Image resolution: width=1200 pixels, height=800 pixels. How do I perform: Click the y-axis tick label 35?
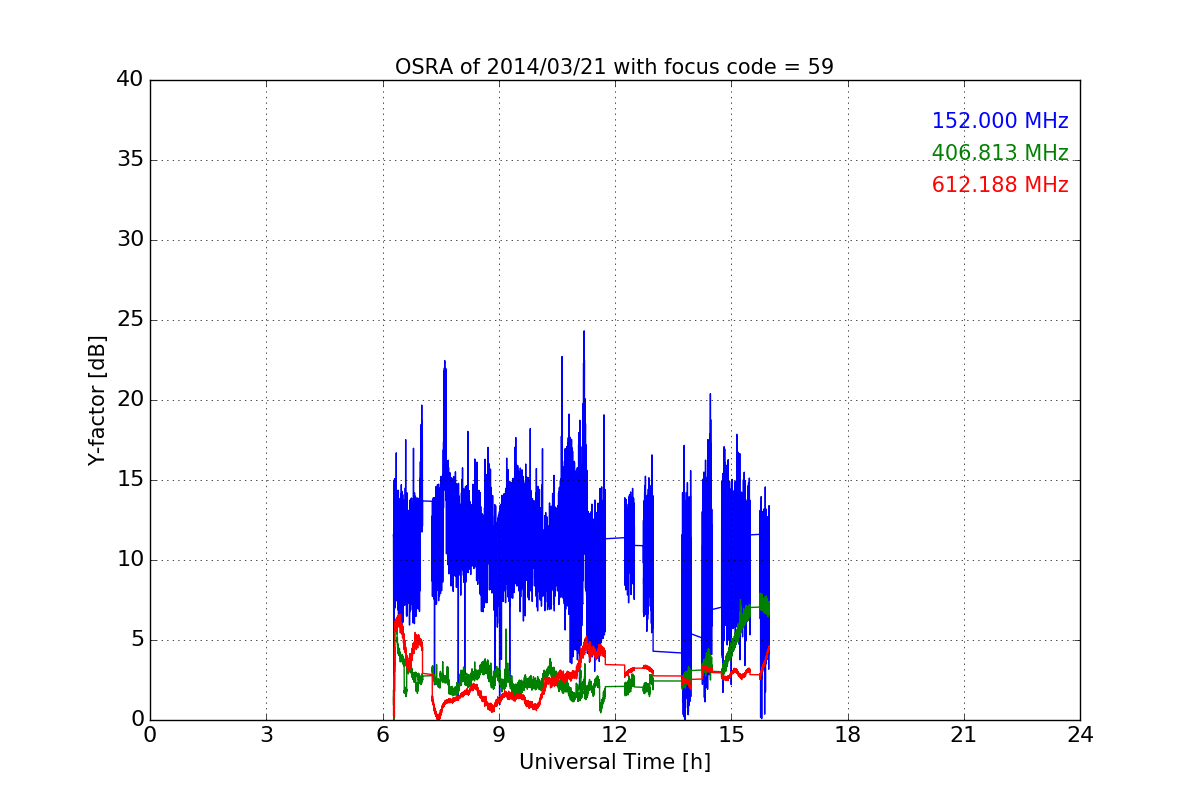click(129, 160)
